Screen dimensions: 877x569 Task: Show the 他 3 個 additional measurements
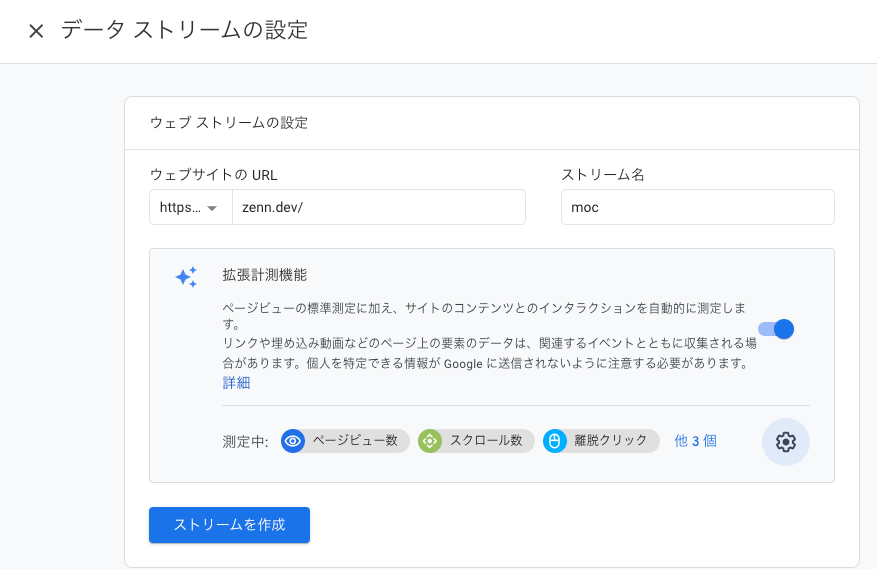(x=695, y=441)
